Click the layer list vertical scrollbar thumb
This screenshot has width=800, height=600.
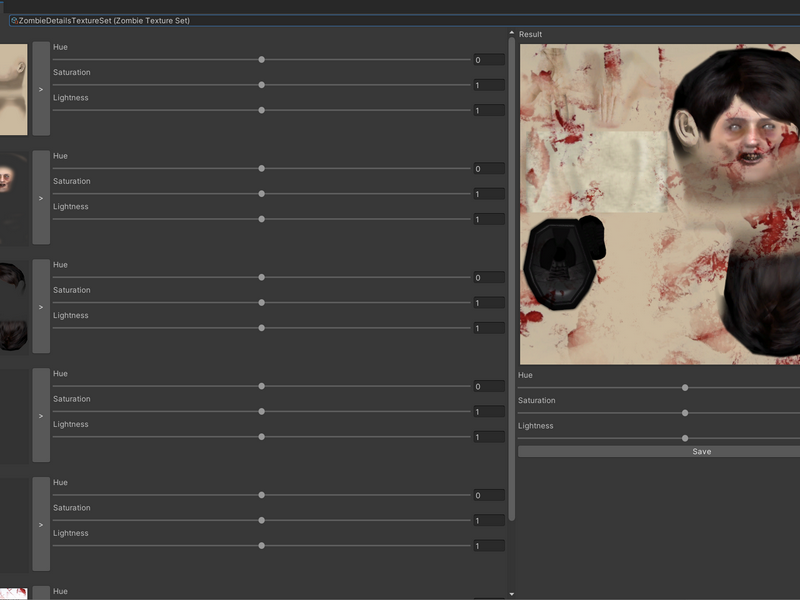512,279
